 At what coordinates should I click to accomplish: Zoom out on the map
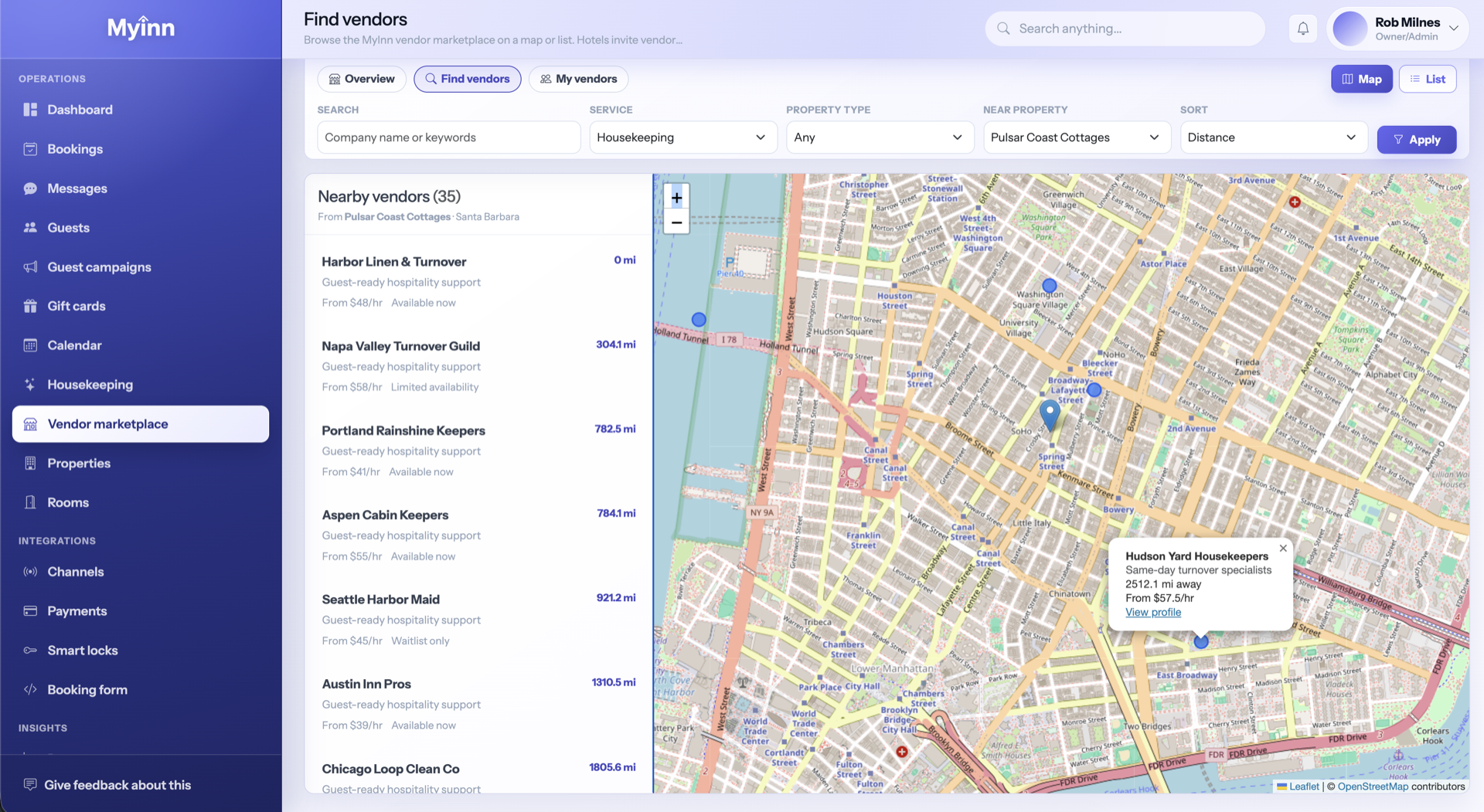point(676,223)
